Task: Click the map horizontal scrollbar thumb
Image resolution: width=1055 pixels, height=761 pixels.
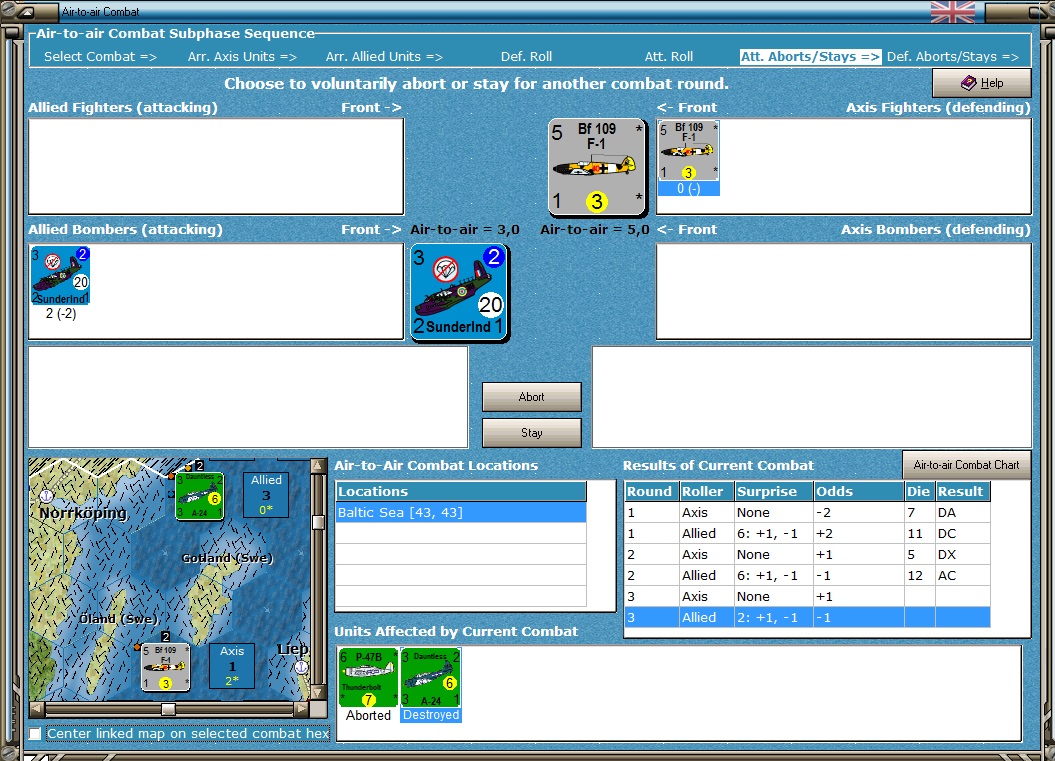Action: pyautogui.click(x=168, y=709)
